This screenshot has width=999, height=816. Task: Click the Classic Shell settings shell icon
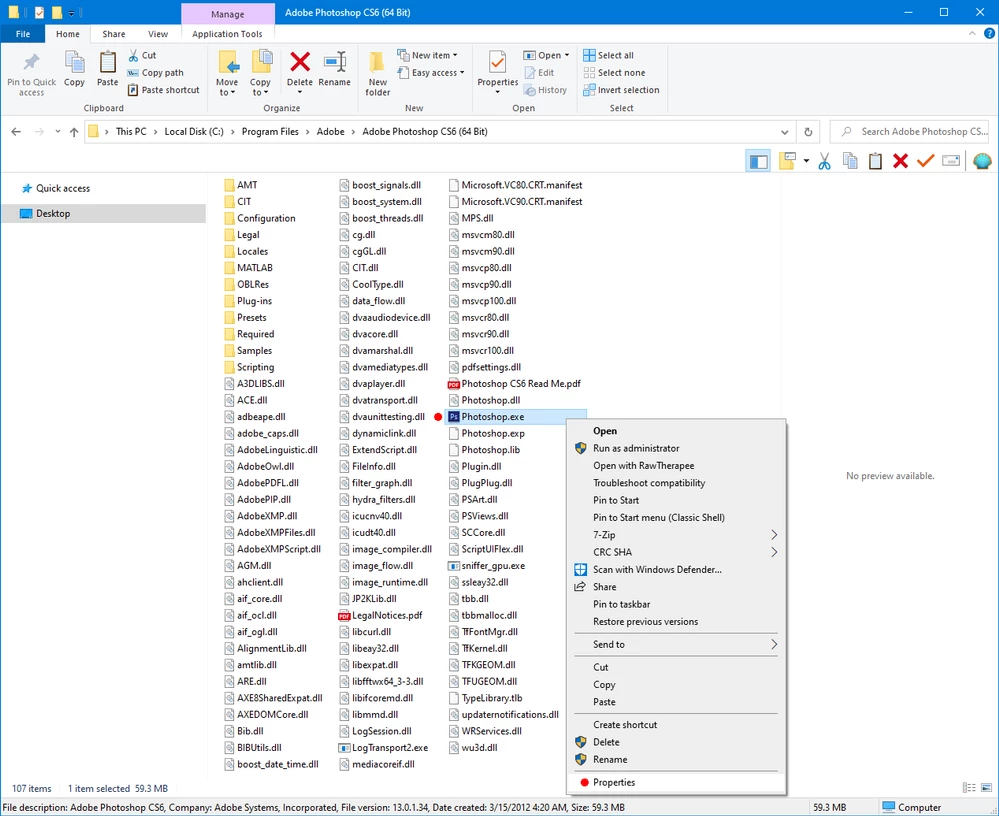point(982,161)
